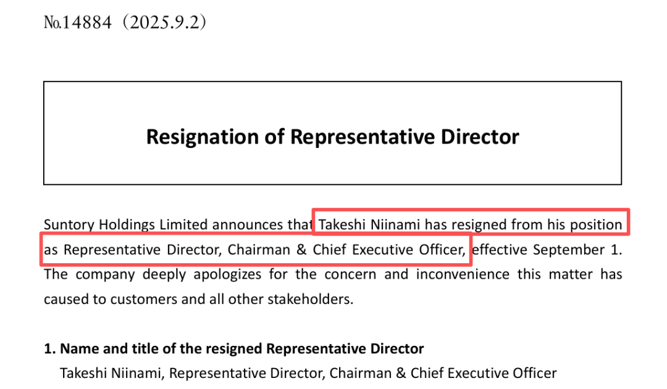This screenshot has width=667, height=389.
Task: Click the ampersand in the last line
Action: (401, 373)
